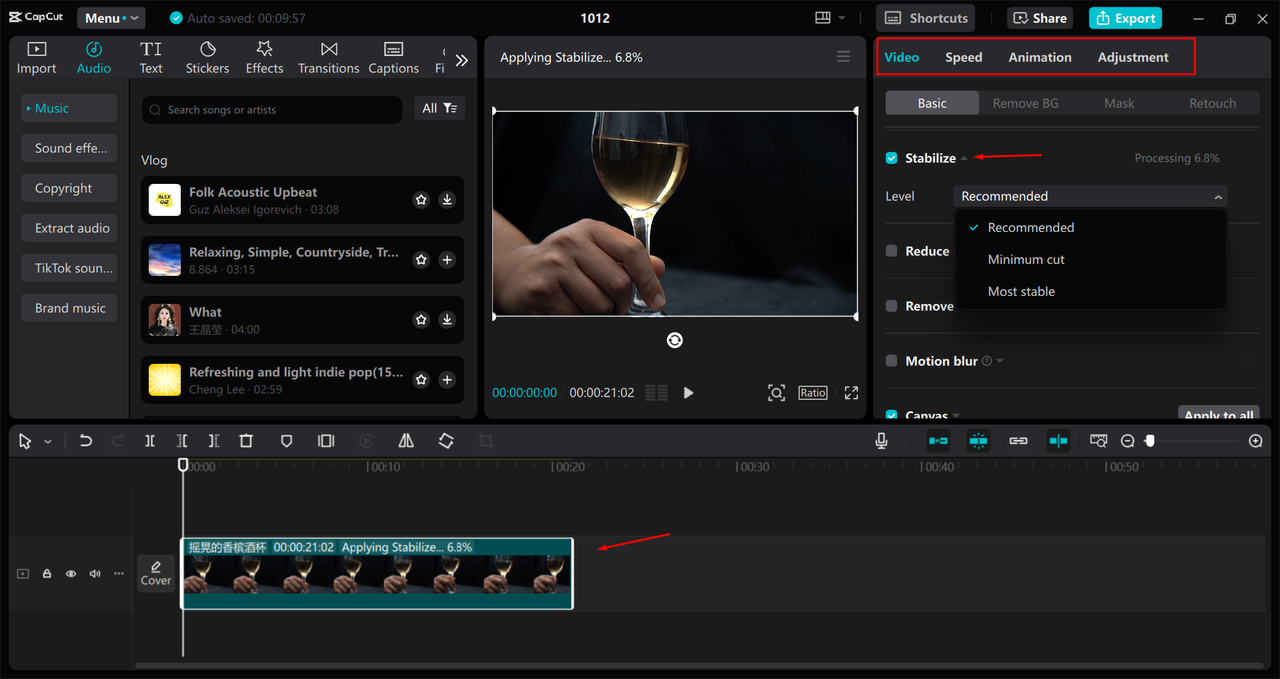Hide the track with eye icon

click(x=71, y=574)
